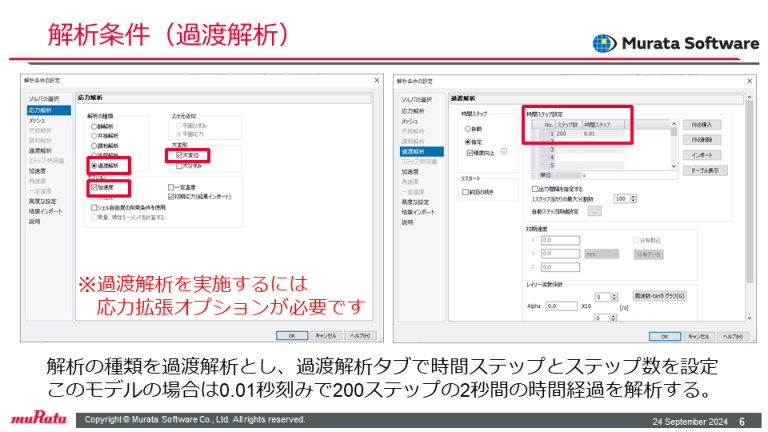768x432 pixels.
Task: Enable the 大ひずみ checkbox
Action: (x=178, y=165)
